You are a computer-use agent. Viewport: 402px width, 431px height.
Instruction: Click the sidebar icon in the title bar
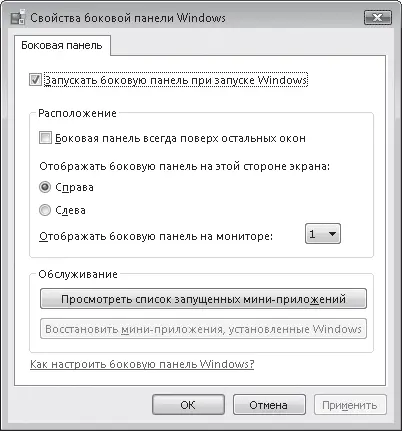[18, 18]
